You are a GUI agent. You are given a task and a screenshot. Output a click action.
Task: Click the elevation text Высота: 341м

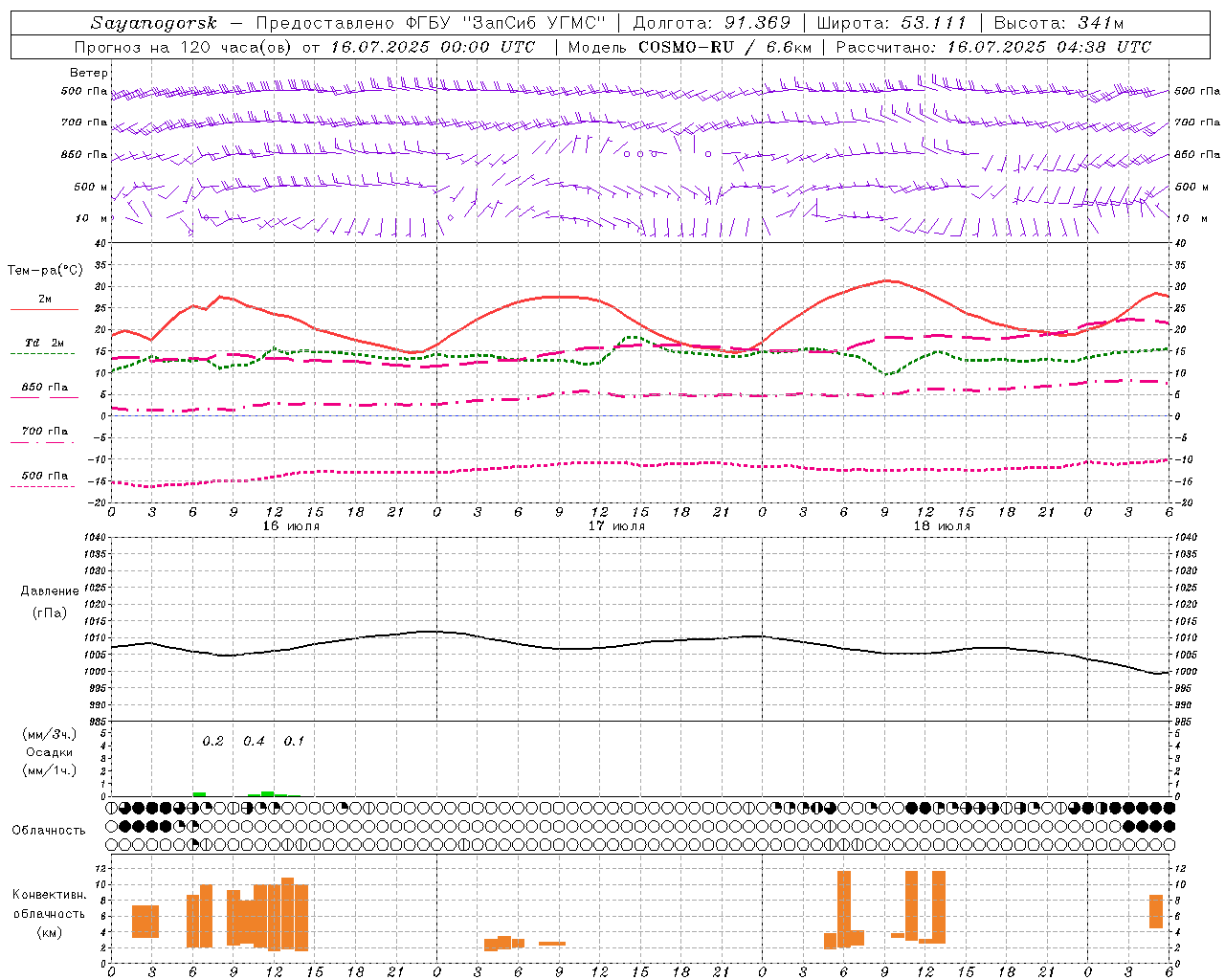[x=1058, y=23]
